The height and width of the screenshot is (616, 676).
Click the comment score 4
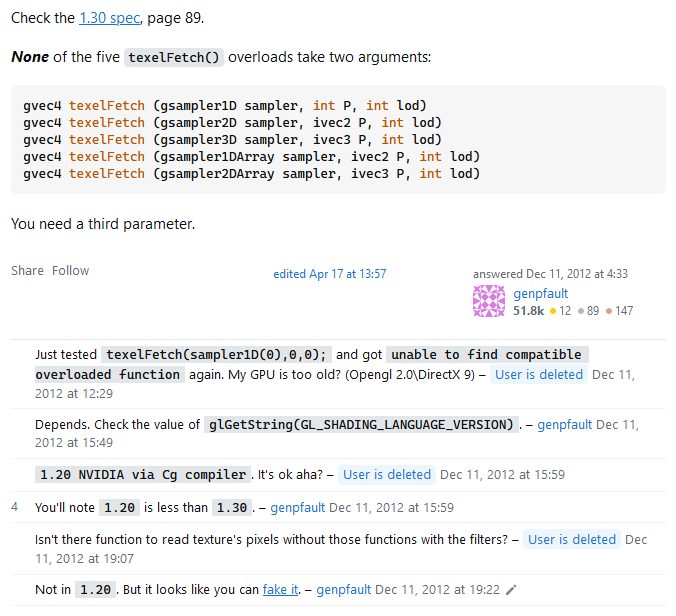tap(15, 508)
